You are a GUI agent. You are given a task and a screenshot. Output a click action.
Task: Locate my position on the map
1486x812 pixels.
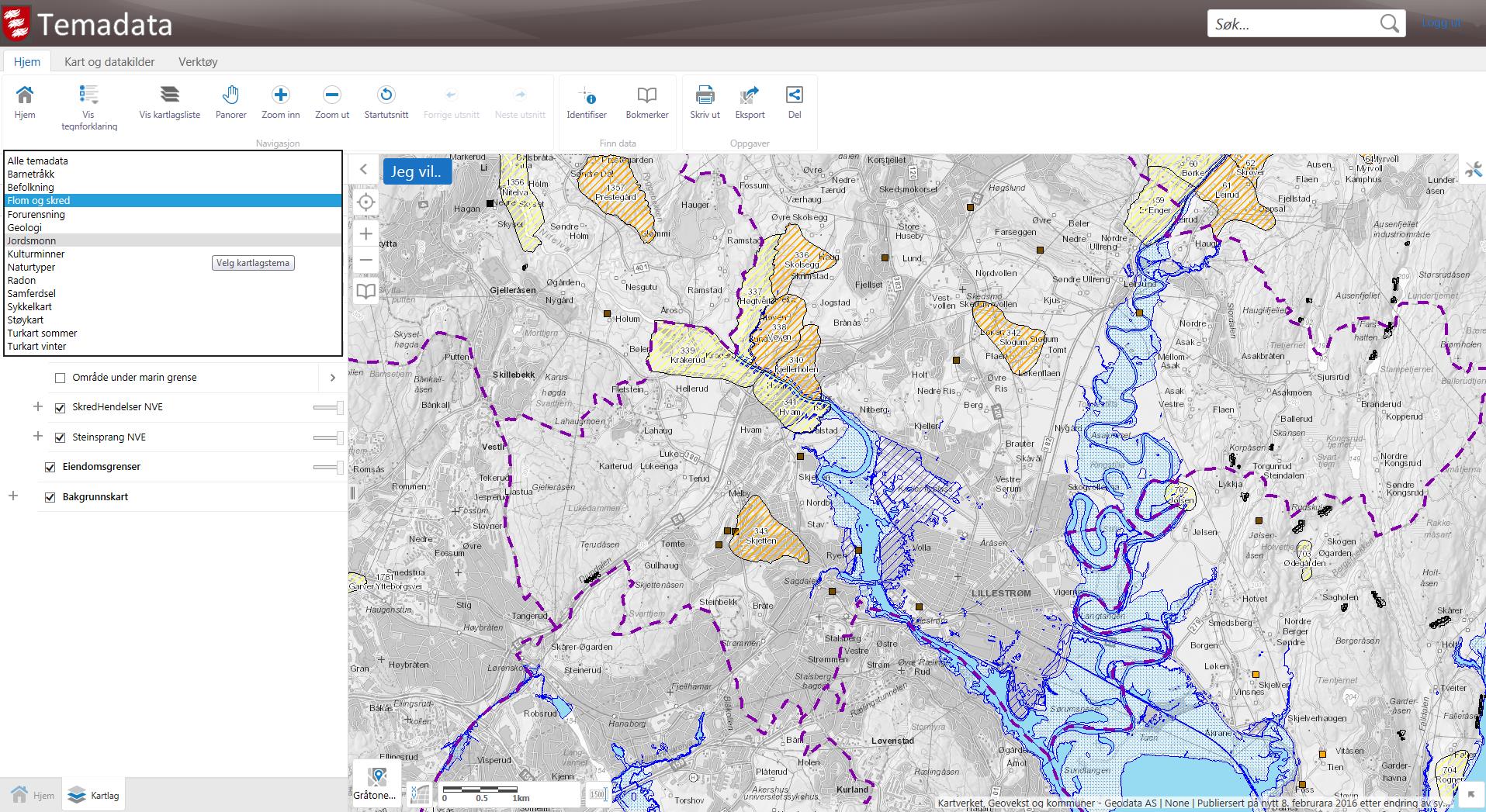[365, 202]
